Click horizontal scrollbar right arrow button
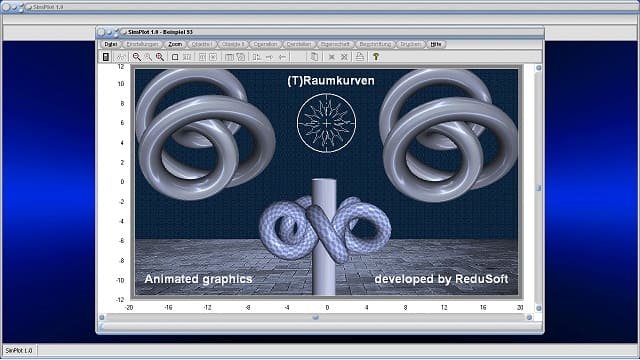 tap(529, 317)
